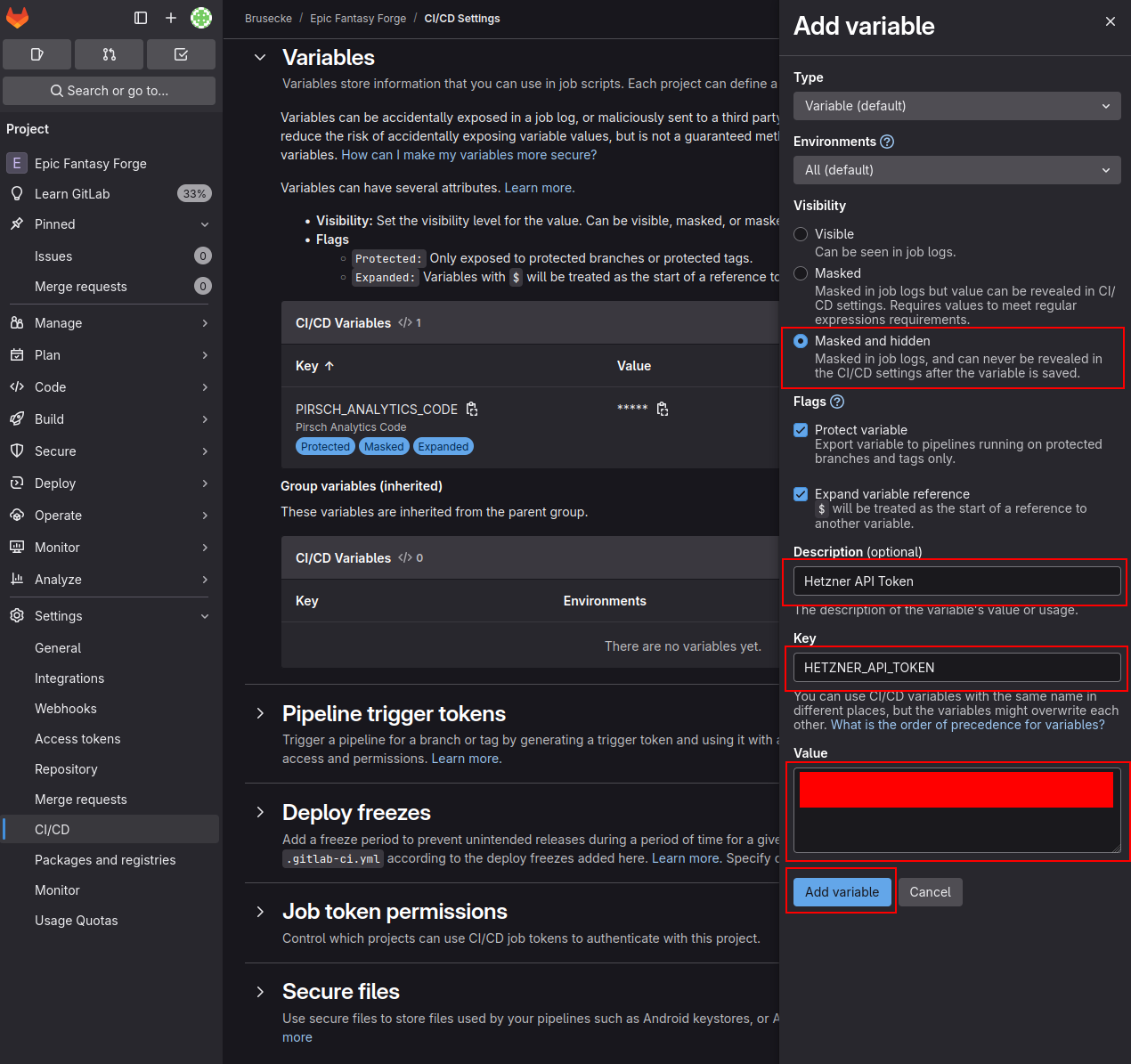Click the Value text area
This screenshot has width=1131, height=1064.
click(957, 811)
